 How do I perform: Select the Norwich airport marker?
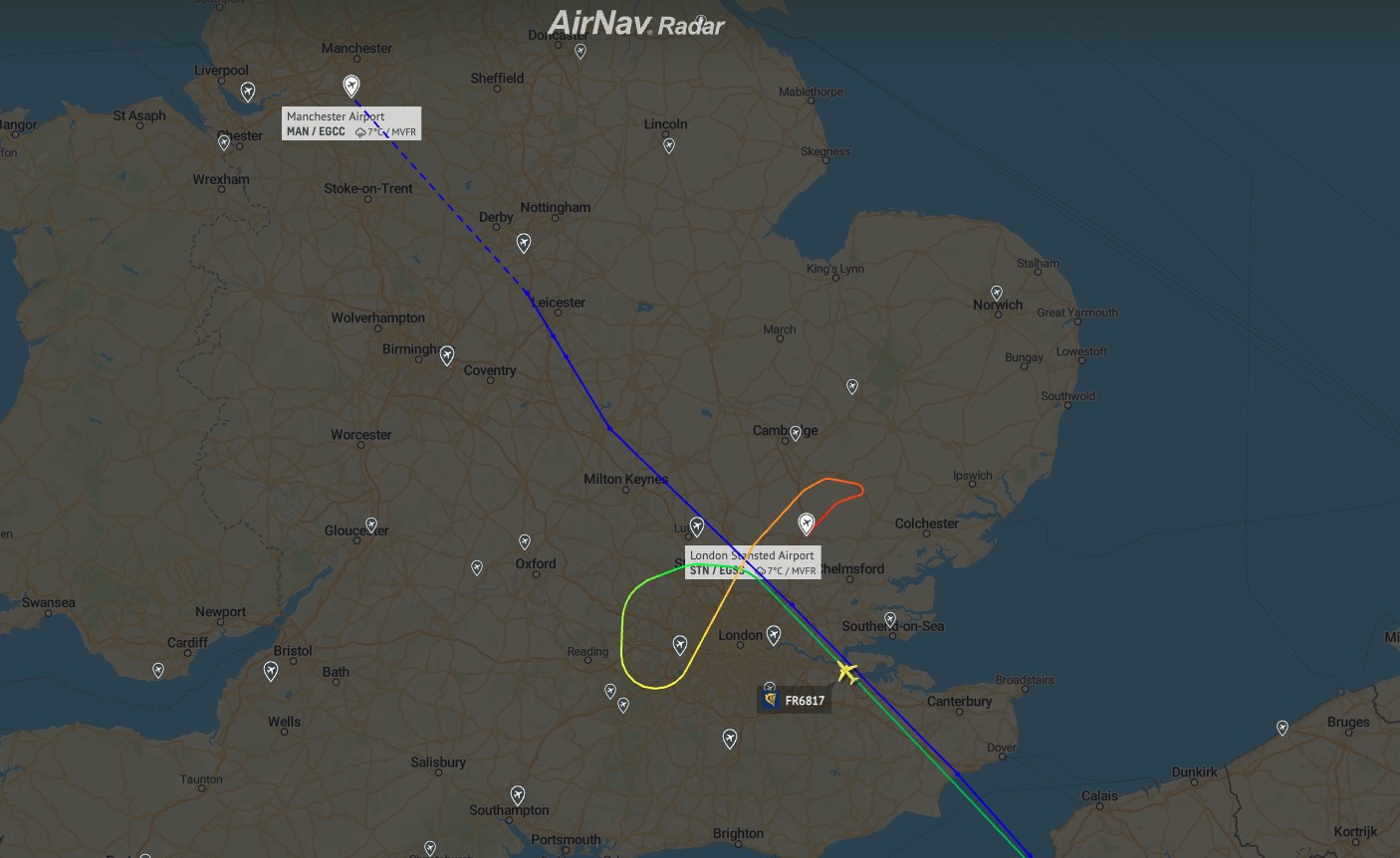click(997, 294)
